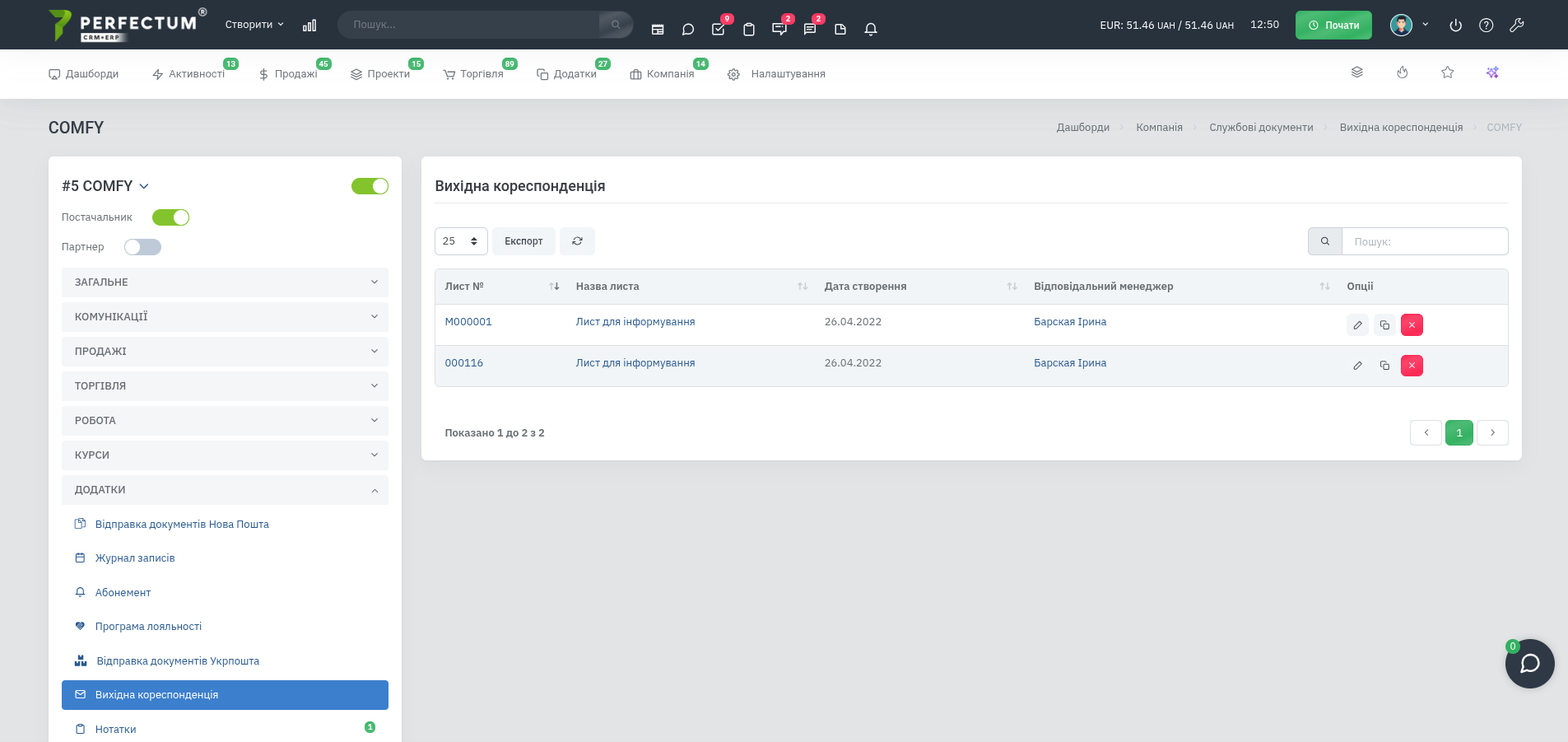Refresh the correspondence table

coord(577,241)
